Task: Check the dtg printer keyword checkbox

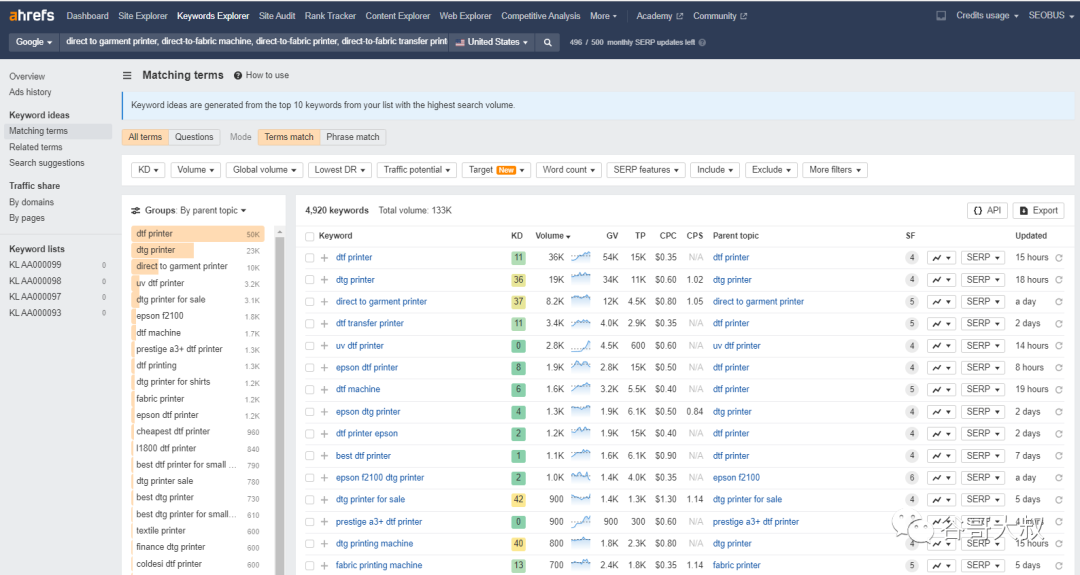Action: (x=309, y=280)
